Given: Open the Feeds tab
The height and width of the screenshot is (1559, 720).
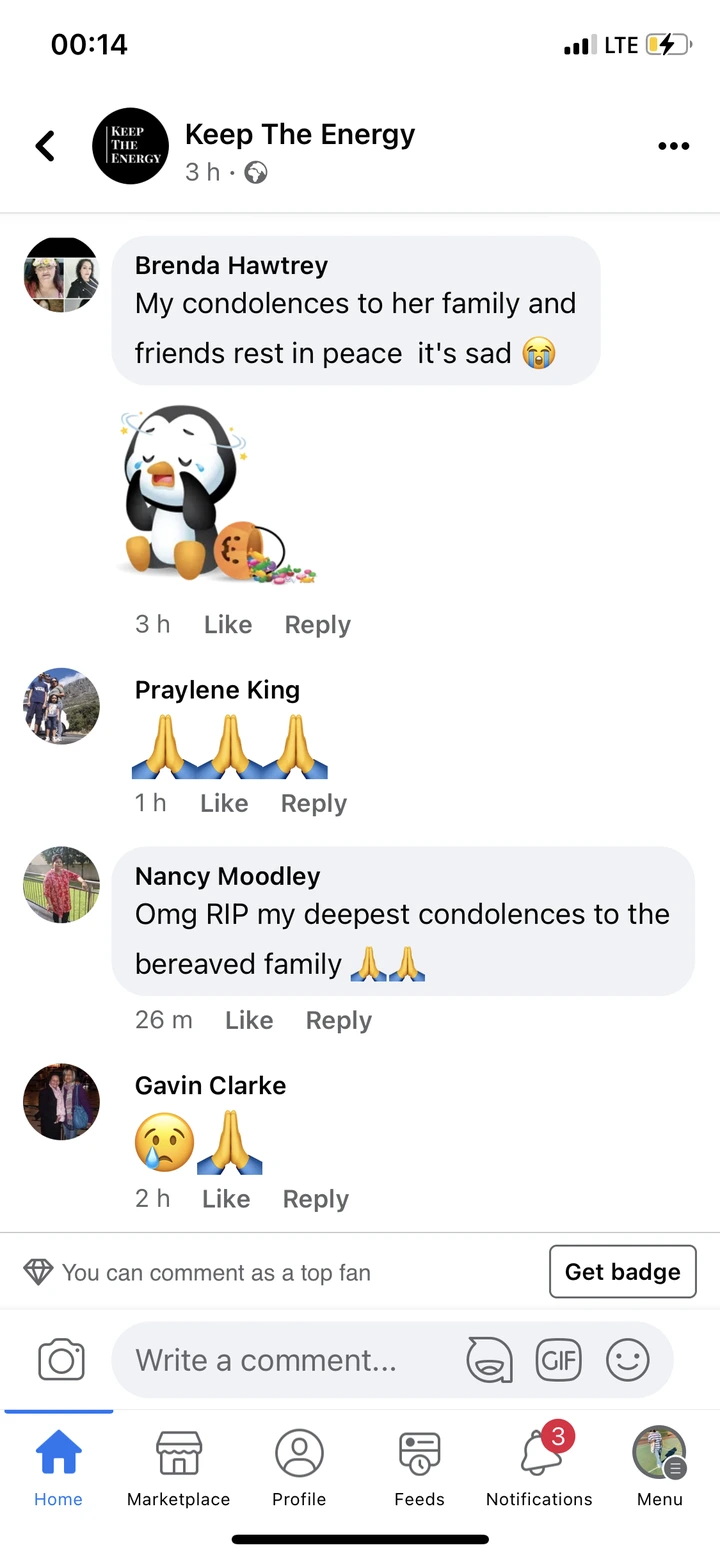Looking at the screenshot, I should point(419,1468).
